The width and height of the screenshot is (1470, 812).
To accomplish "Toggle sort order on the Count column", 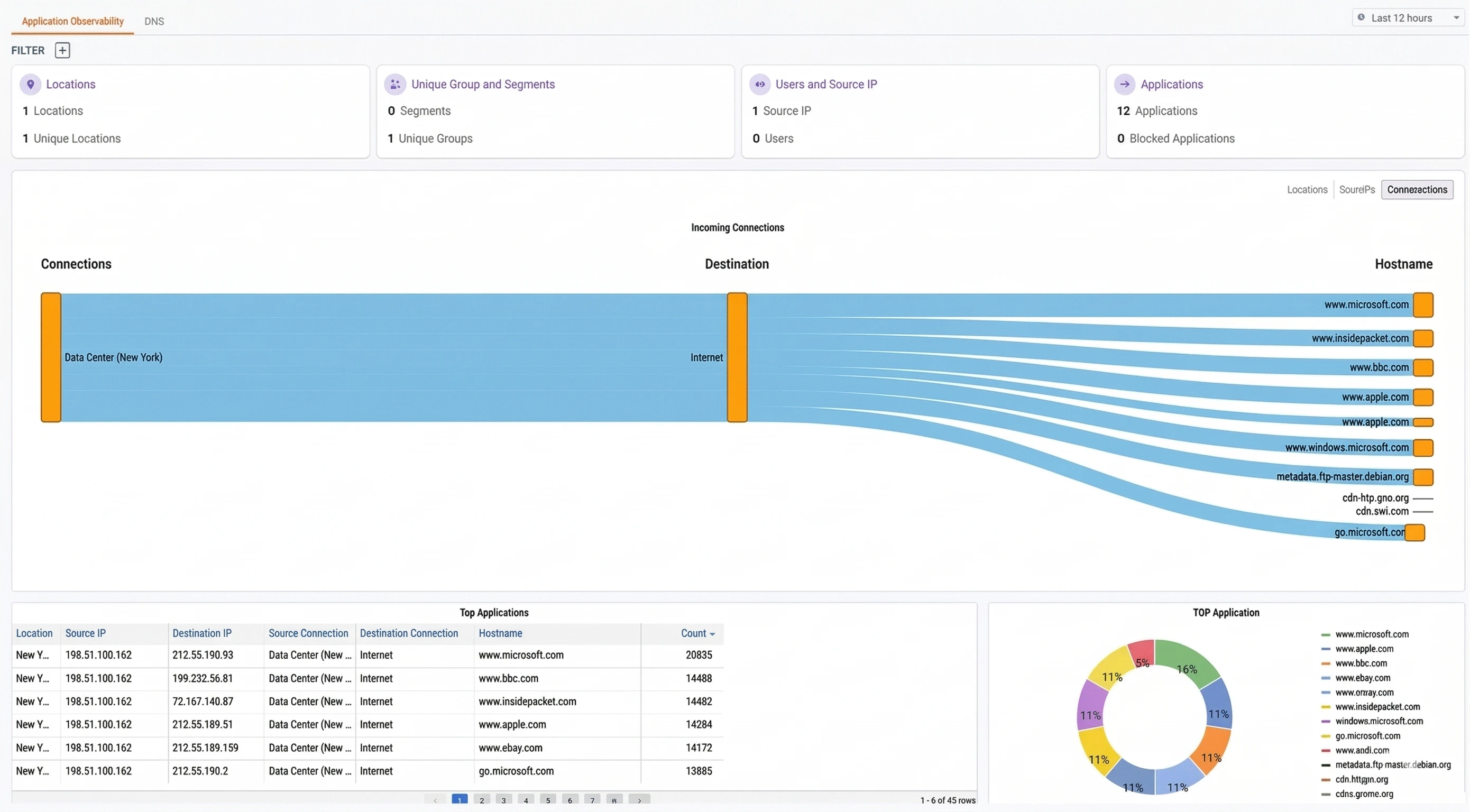I will (697, 633).
